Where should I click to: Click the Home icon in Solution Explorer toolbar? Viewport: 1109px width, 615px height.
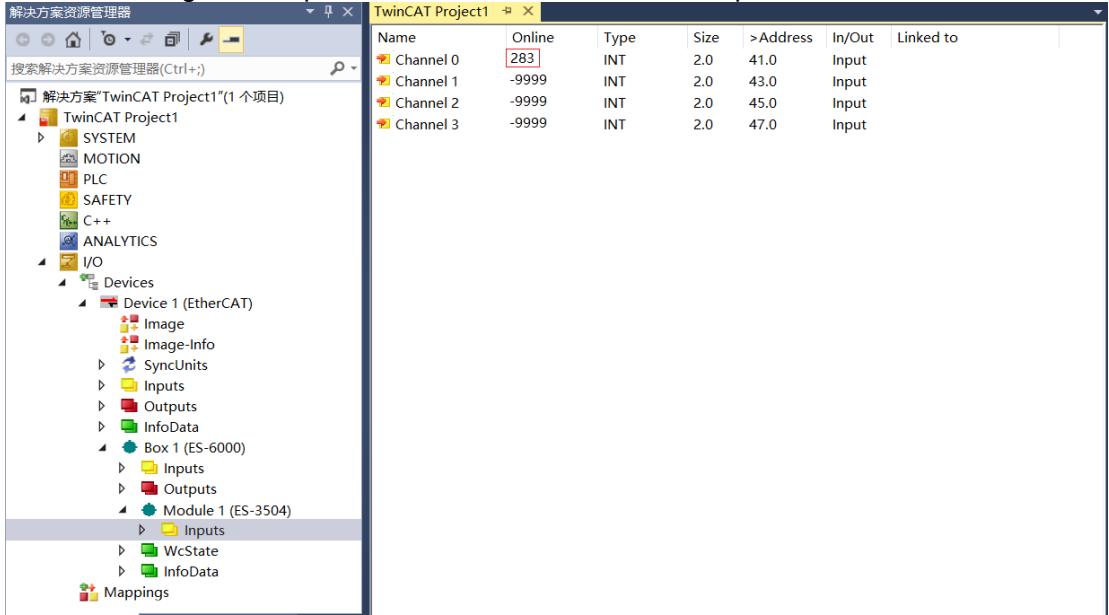(73, 40)
